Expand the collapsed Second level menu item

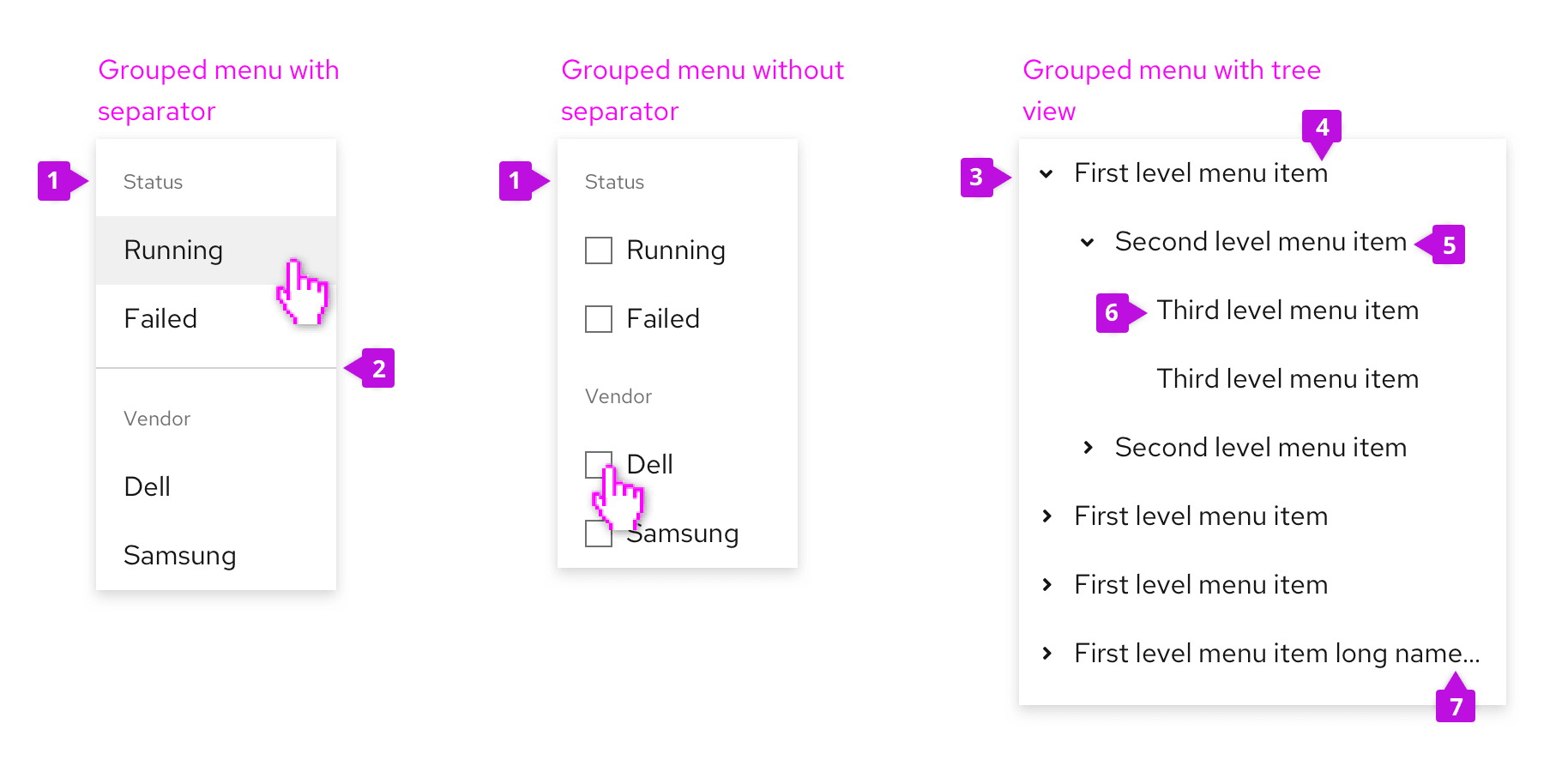point(1088,448)
